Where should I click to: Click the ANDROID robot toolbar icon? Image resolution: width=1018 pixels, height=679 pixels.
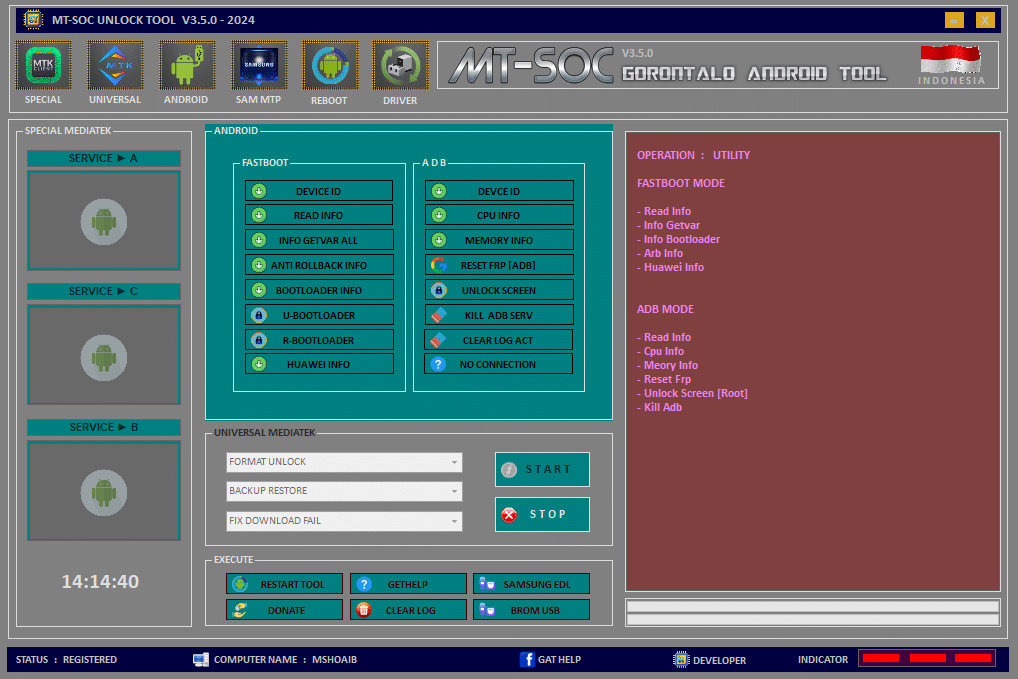coord(186,63)
